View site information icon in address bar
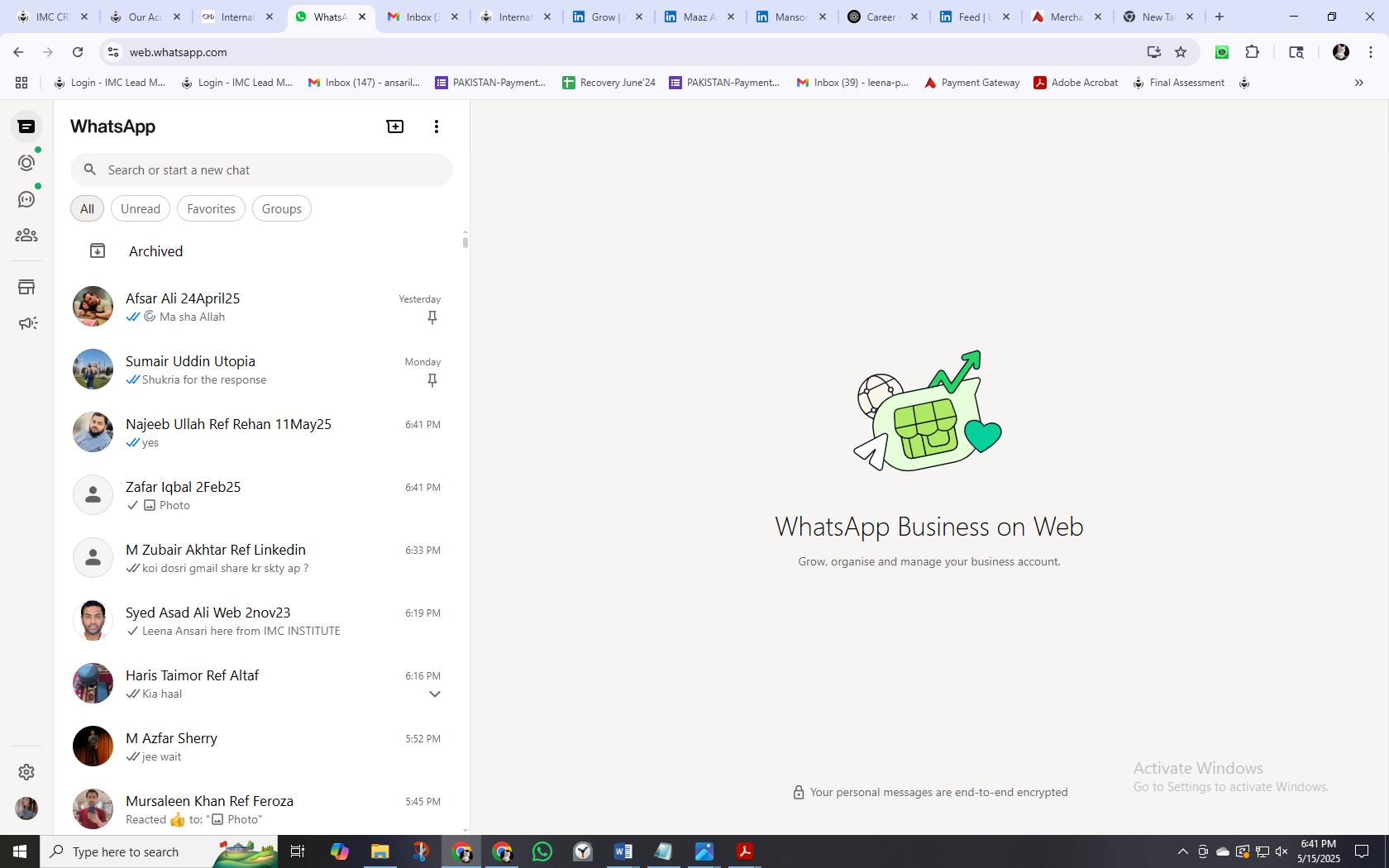The image size is (1389, 868). coord(113,52)
